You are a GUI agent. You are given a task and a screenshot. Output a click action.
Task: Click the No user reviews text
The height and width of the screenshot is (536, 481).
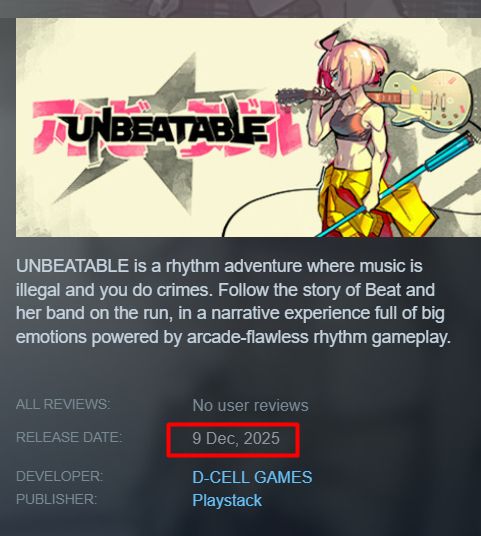250,406
